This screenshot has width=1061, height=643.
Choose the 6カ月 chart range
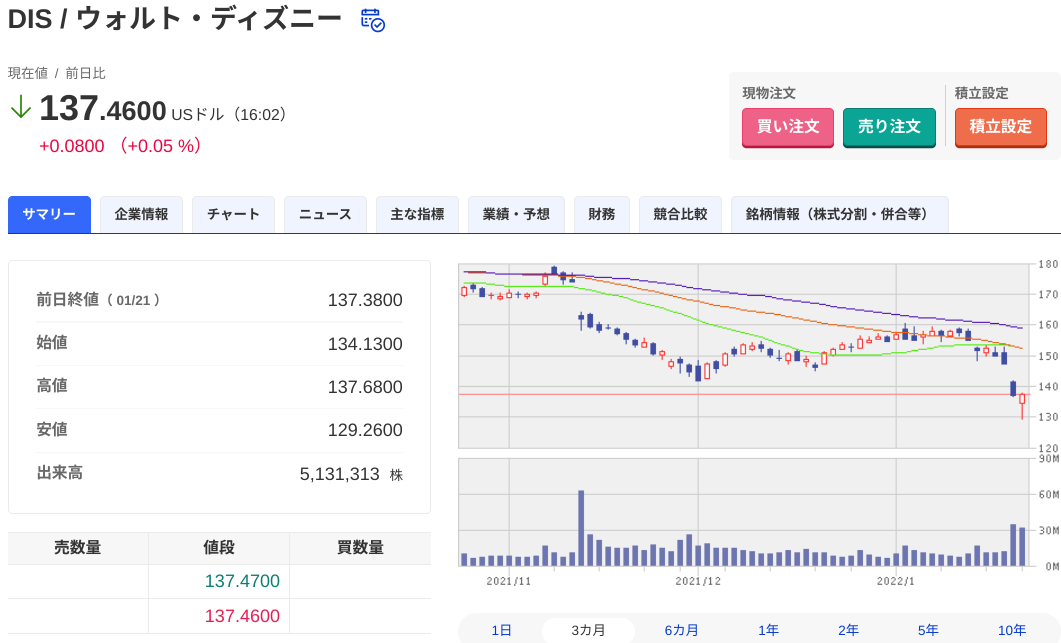point(681,630)
